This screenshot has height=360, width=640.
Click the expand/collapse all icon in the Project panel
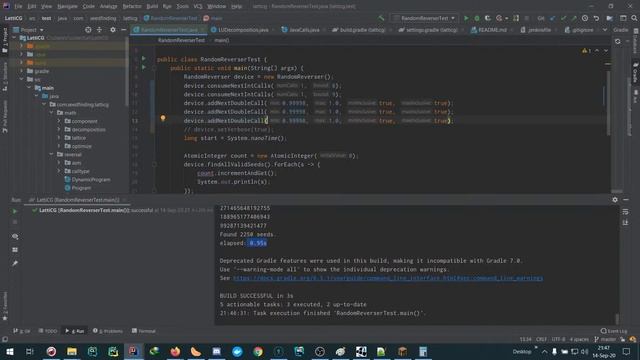[x=99, y=30]
